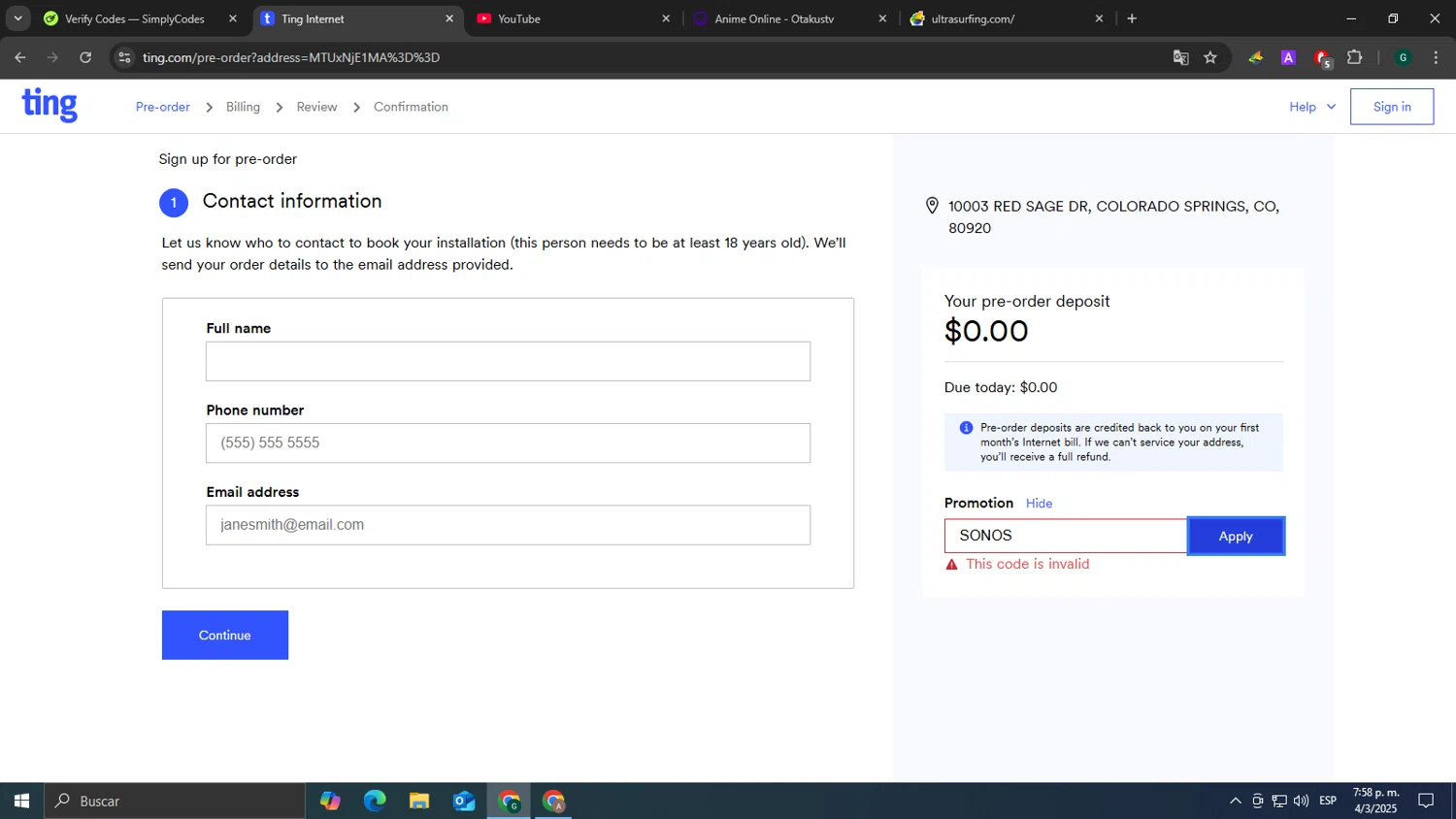Focus the Phone number field
1456x819 pixels.
[508, 442]
